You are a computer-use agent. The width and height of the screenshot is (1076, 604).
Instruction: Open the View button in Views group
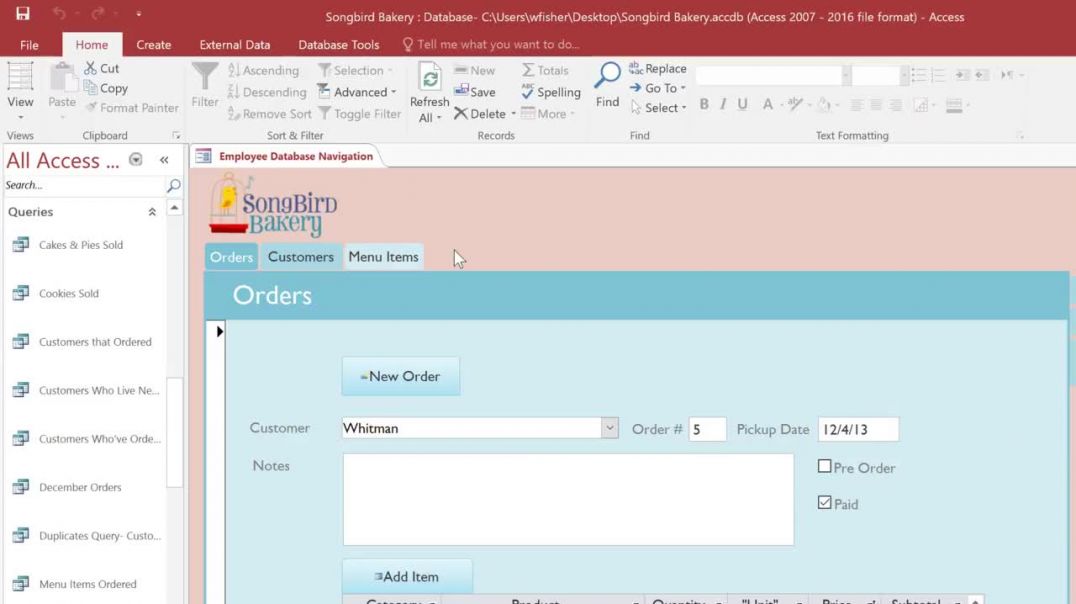pyautogui.click(x=20, y=91)
